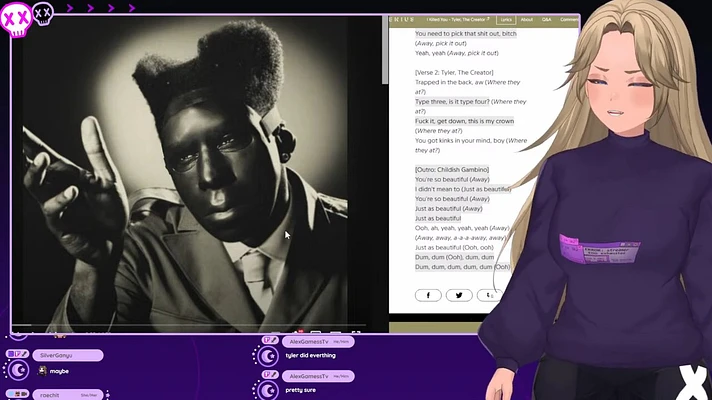Viewport: 712px width, 400px height.
Task: Click lyric 'You got kinks in your mind, boy'
Action: pyautogui.click(x=460, y=141)
